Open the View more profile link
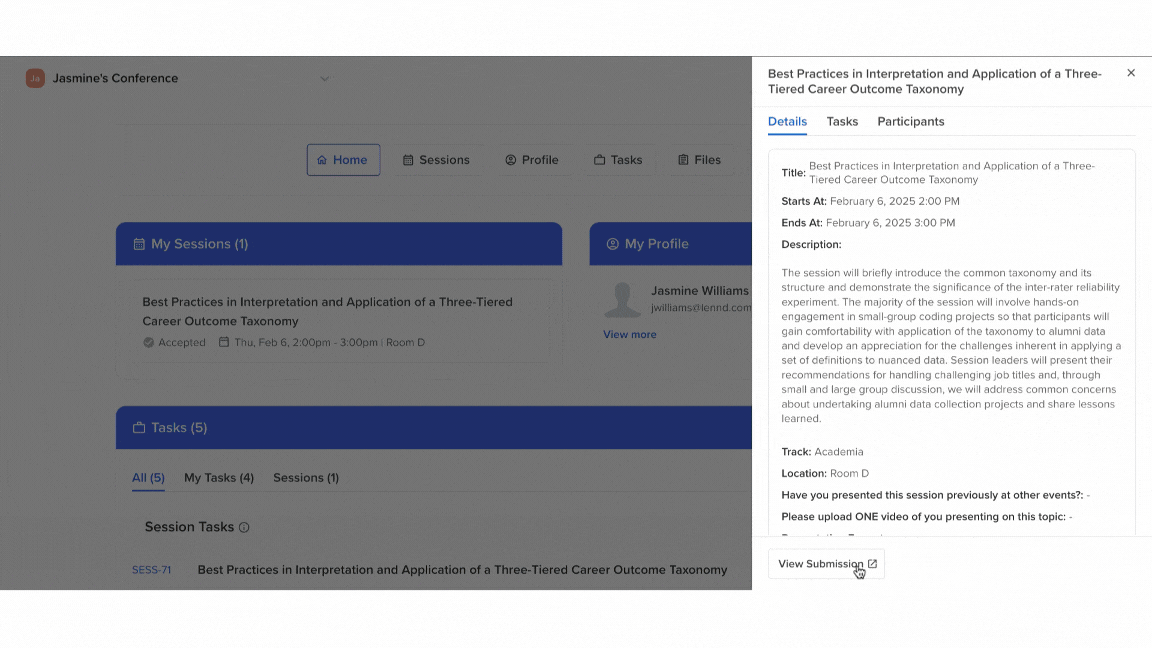Viewport: 1152px width, 648px height. [629, 334]
